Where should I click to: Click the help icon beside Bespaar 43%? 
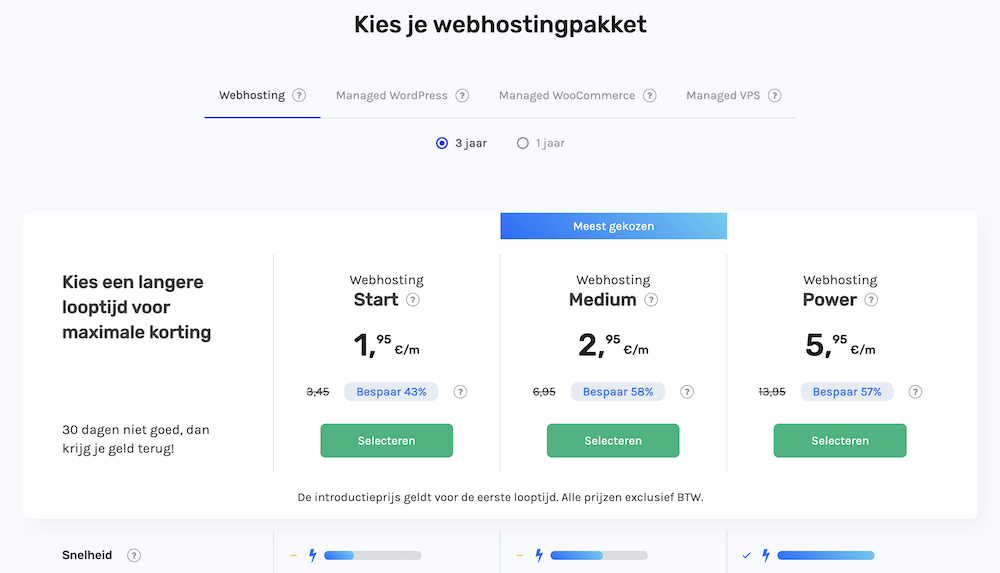tap(460, 392)
